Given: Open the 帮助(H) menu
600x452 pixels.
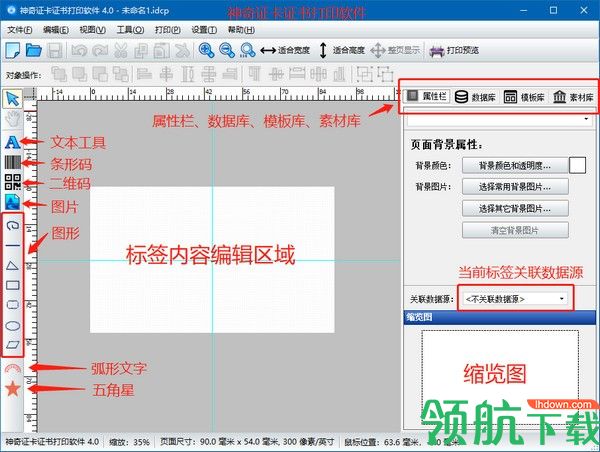Looking at the screenshot, I should click(x=241, y=29).
